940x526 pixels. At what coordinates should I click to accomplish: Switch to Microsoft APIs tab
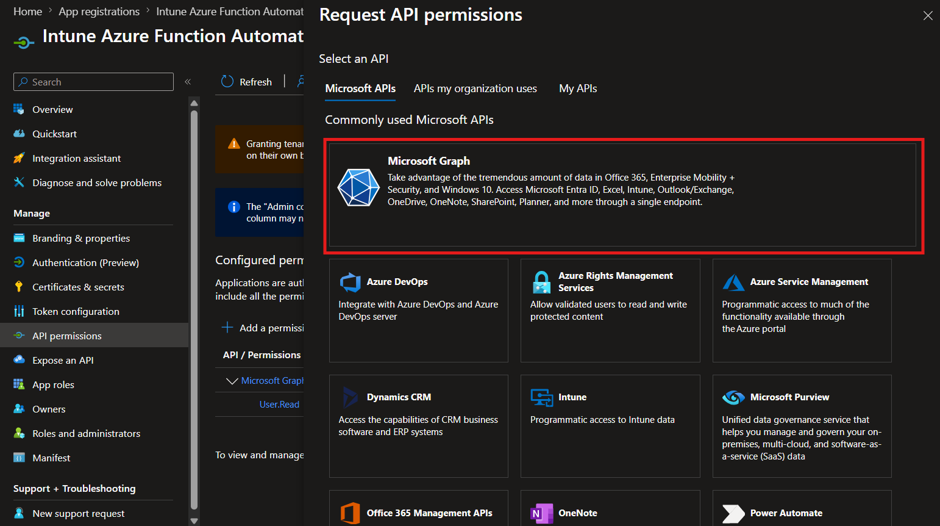point(360,88)
